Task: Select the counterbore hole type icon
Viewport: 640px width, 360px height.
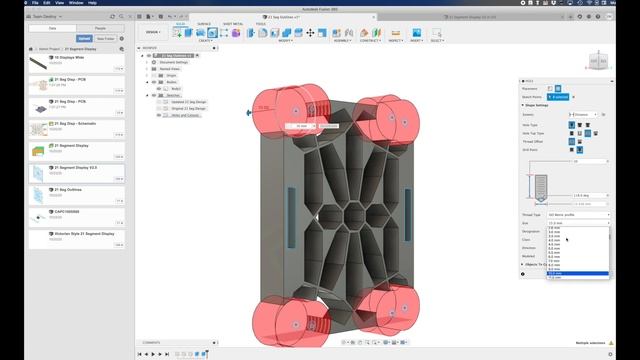Action: [x=580, y=125]
